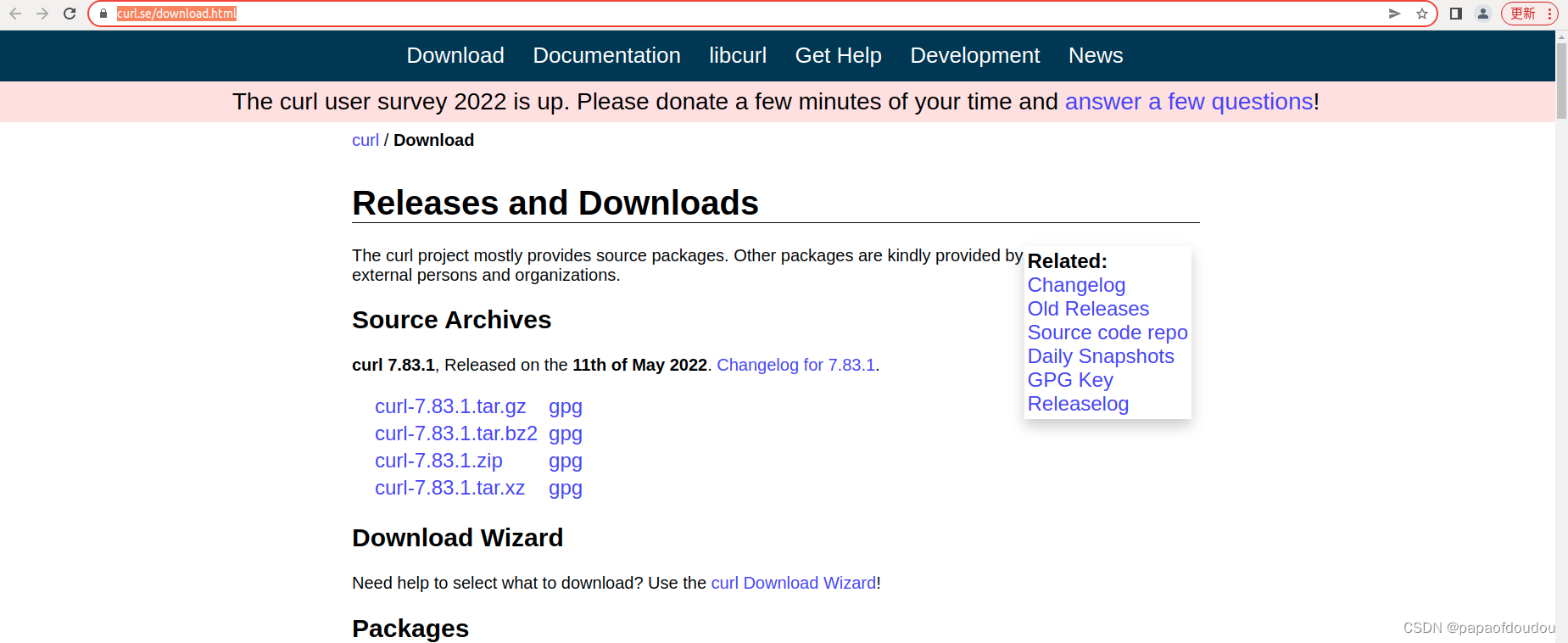Image resolution: width=1568 pixels, height=643 pixels.
Task: Launch the curl Download Wizard link
Action: click(x=794, y=583)
